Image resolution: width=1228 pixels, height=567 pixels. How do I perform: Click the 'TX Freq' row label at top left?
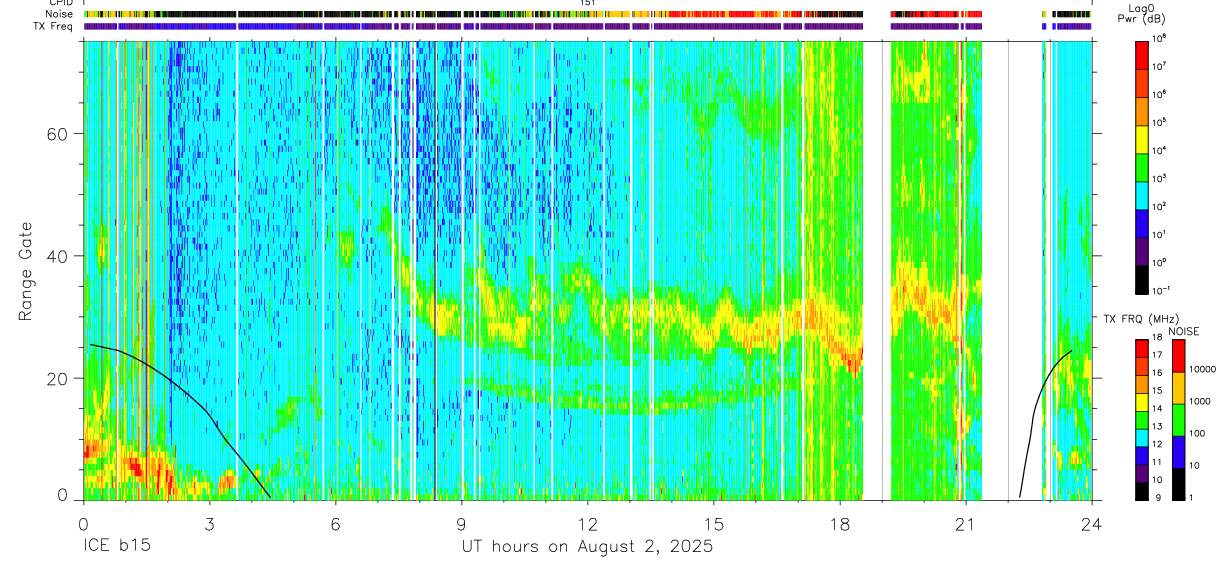pos(54,26)
